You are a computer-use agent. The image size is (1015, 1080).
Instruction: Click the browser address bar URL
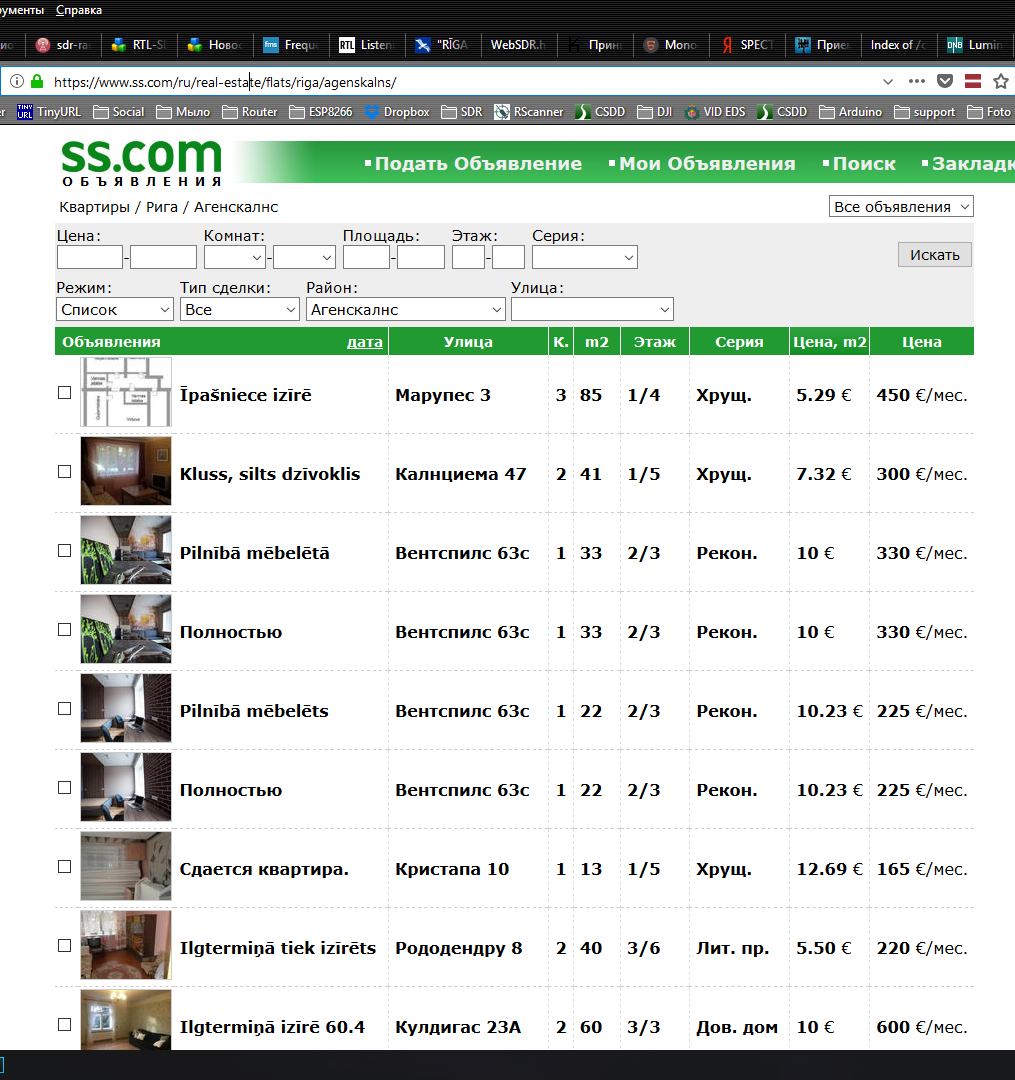pyautogui.click(x=224, y=82)
